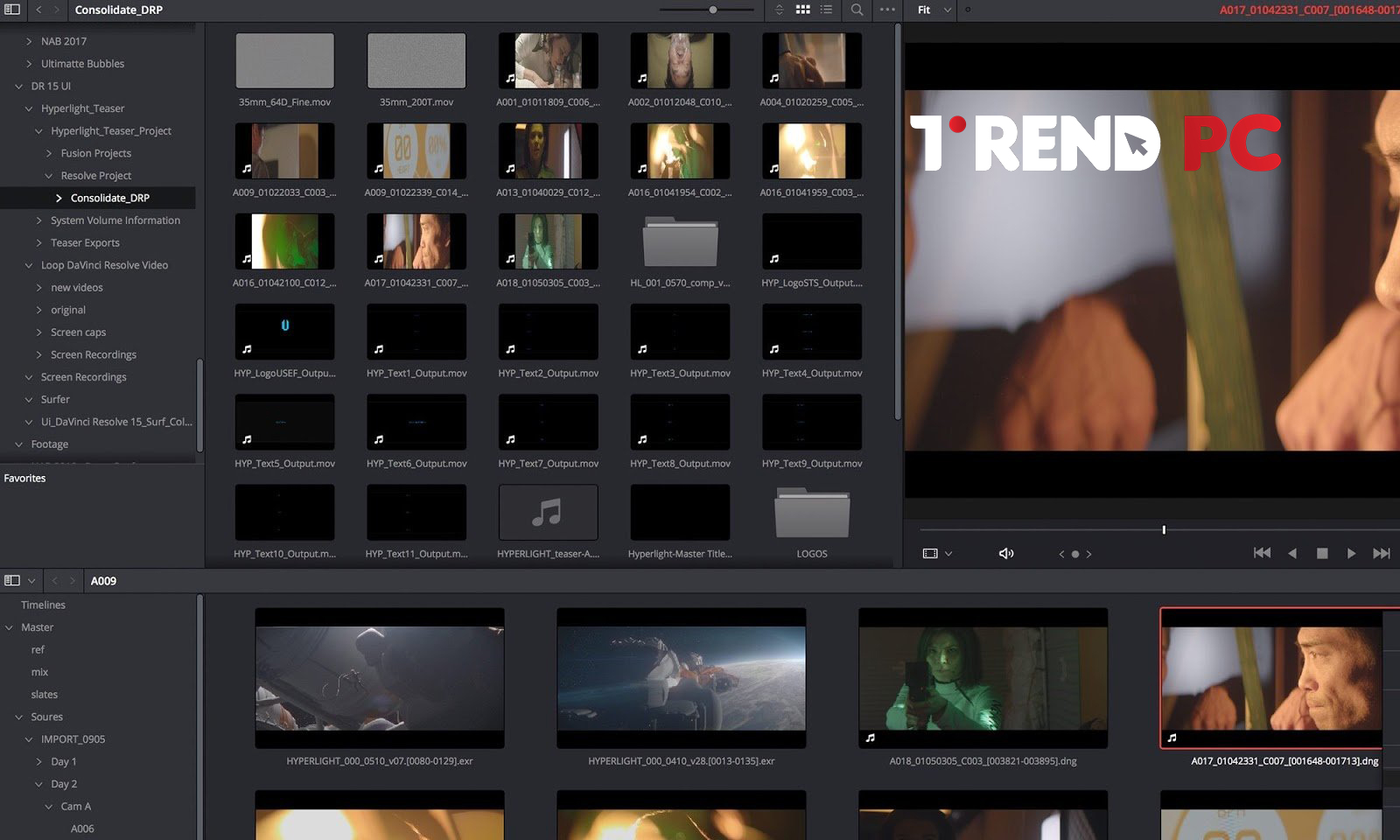Select the IMPORT_0905 bin

[73, 739]
